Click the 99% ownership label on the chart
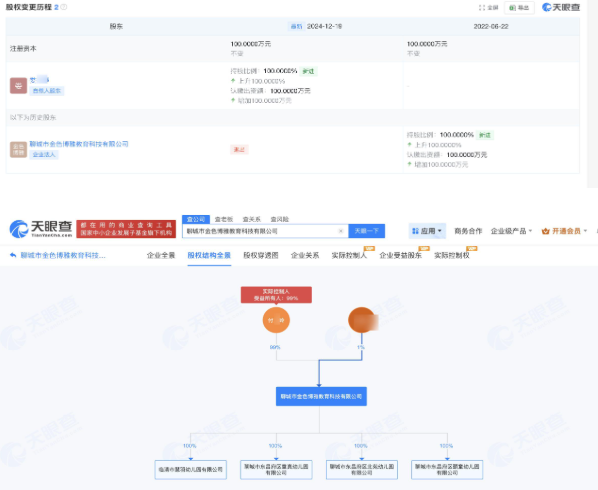 (275, 347)
